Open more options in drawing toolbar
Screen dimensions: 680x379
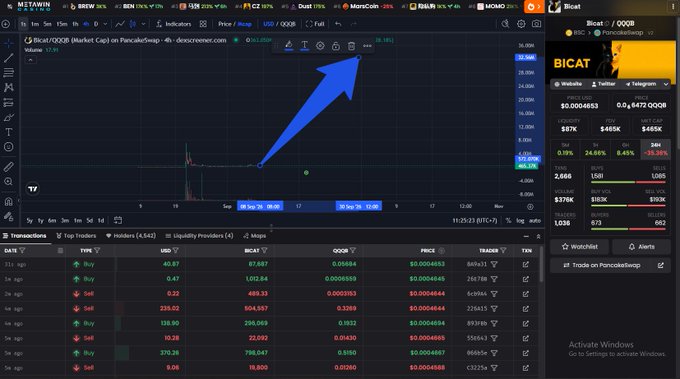pyautogui.click(x=367, y=46)
